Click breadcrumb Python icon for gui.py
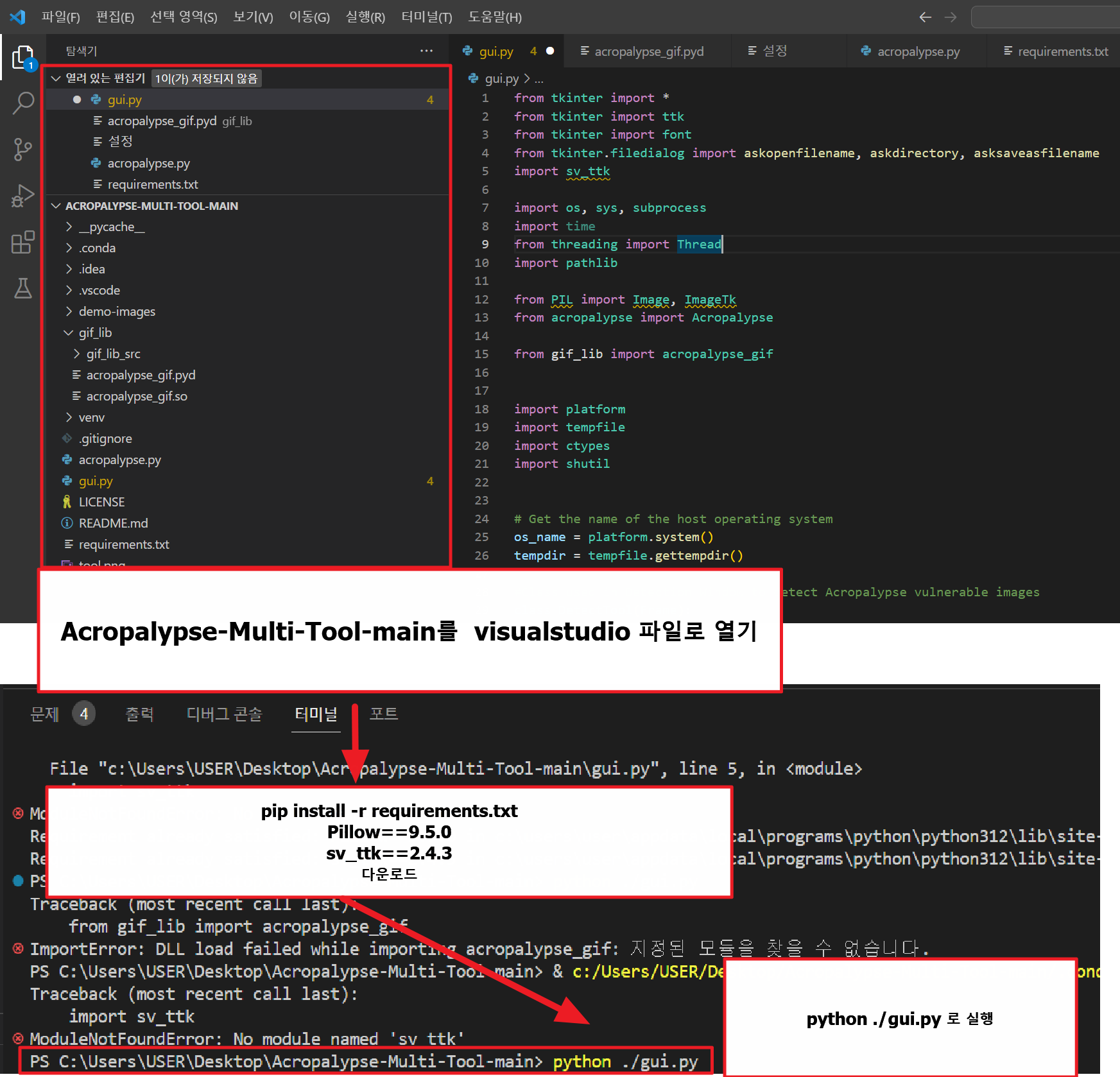 click(474, 78)
